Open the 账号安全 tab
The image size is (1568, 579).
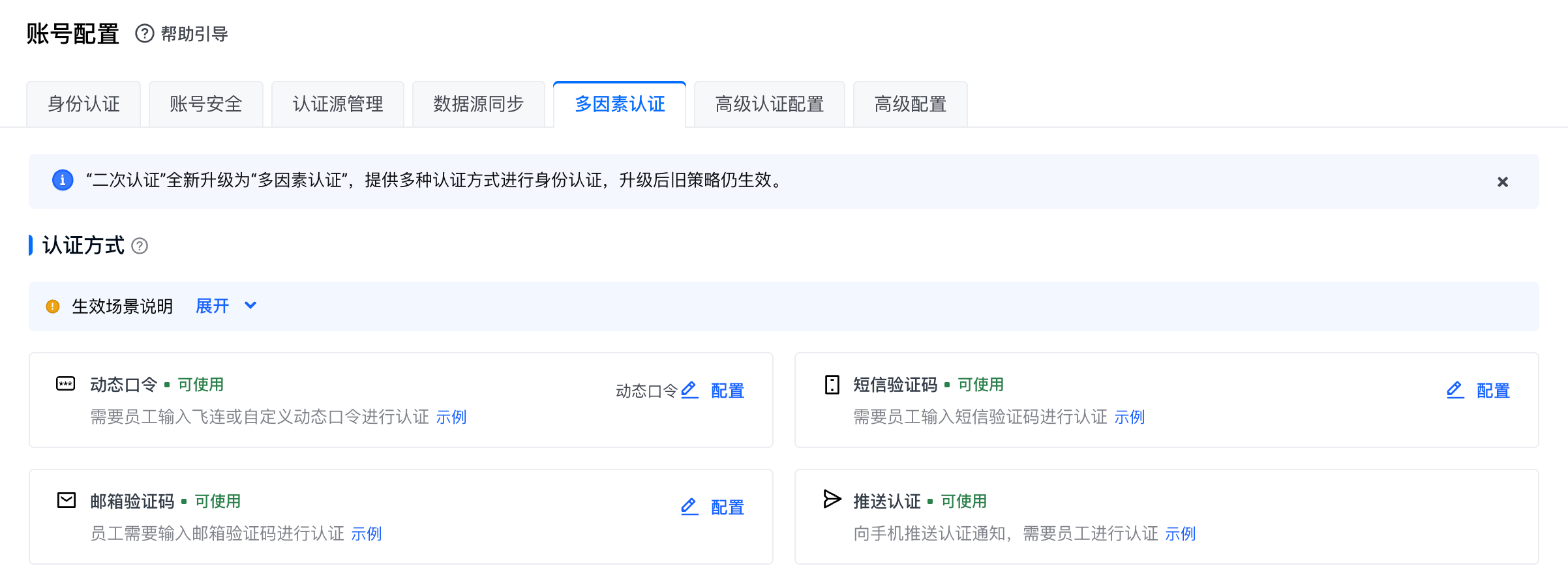click(206, 104)
